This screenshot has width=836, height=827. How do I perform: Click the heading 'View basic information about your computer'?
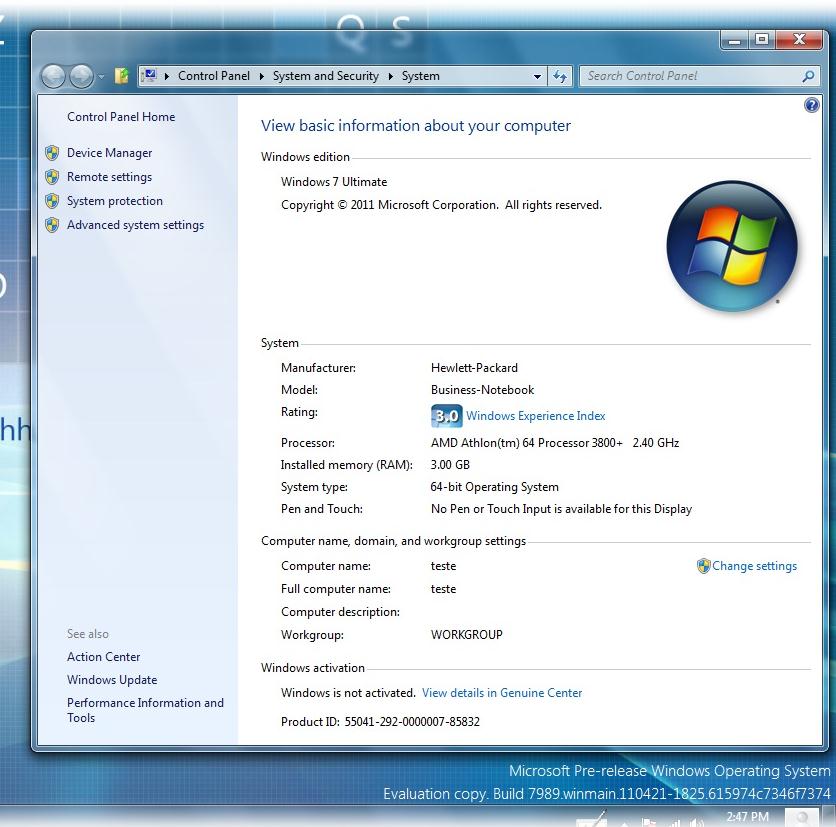tap(415, 126)
